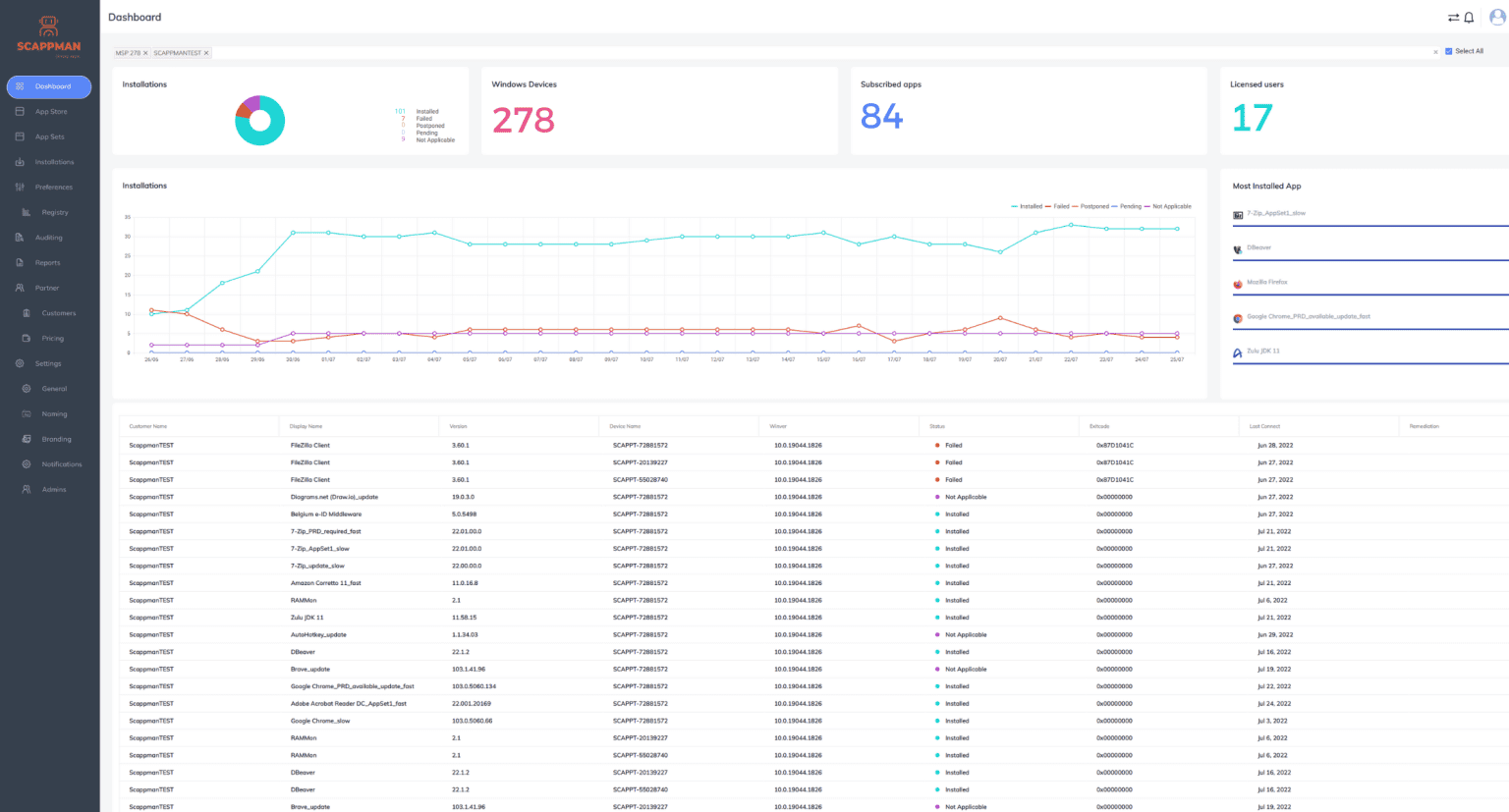
Task: Open the App Store menu item
Action: click(51, 112)
